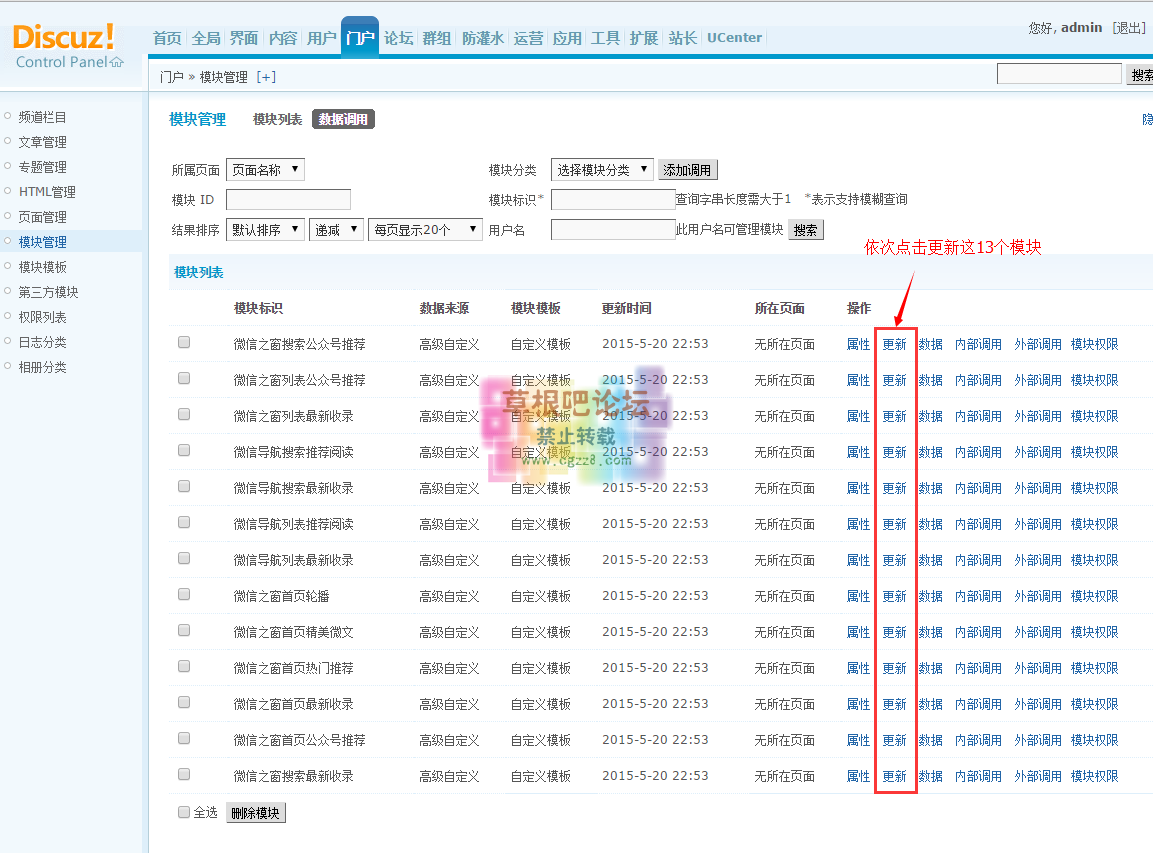
Task: Click 更新 for the first module row
Action: click(x=895, y=342)
